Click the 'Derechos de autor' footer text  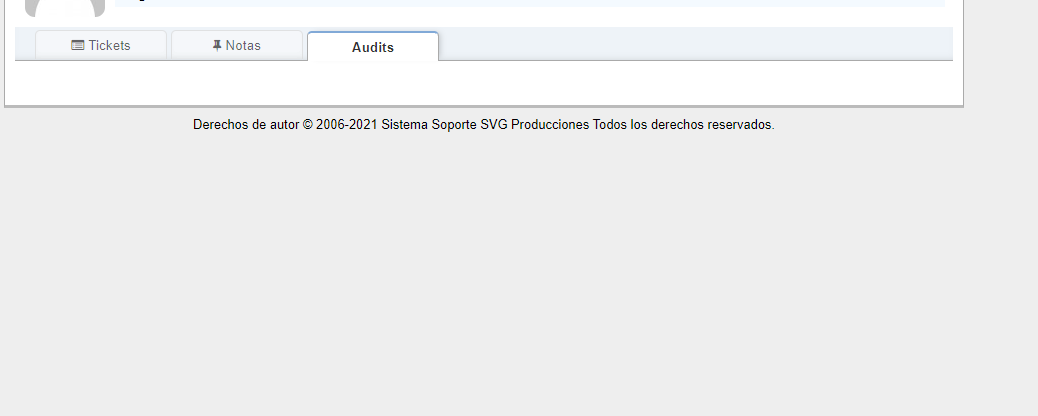246,125
